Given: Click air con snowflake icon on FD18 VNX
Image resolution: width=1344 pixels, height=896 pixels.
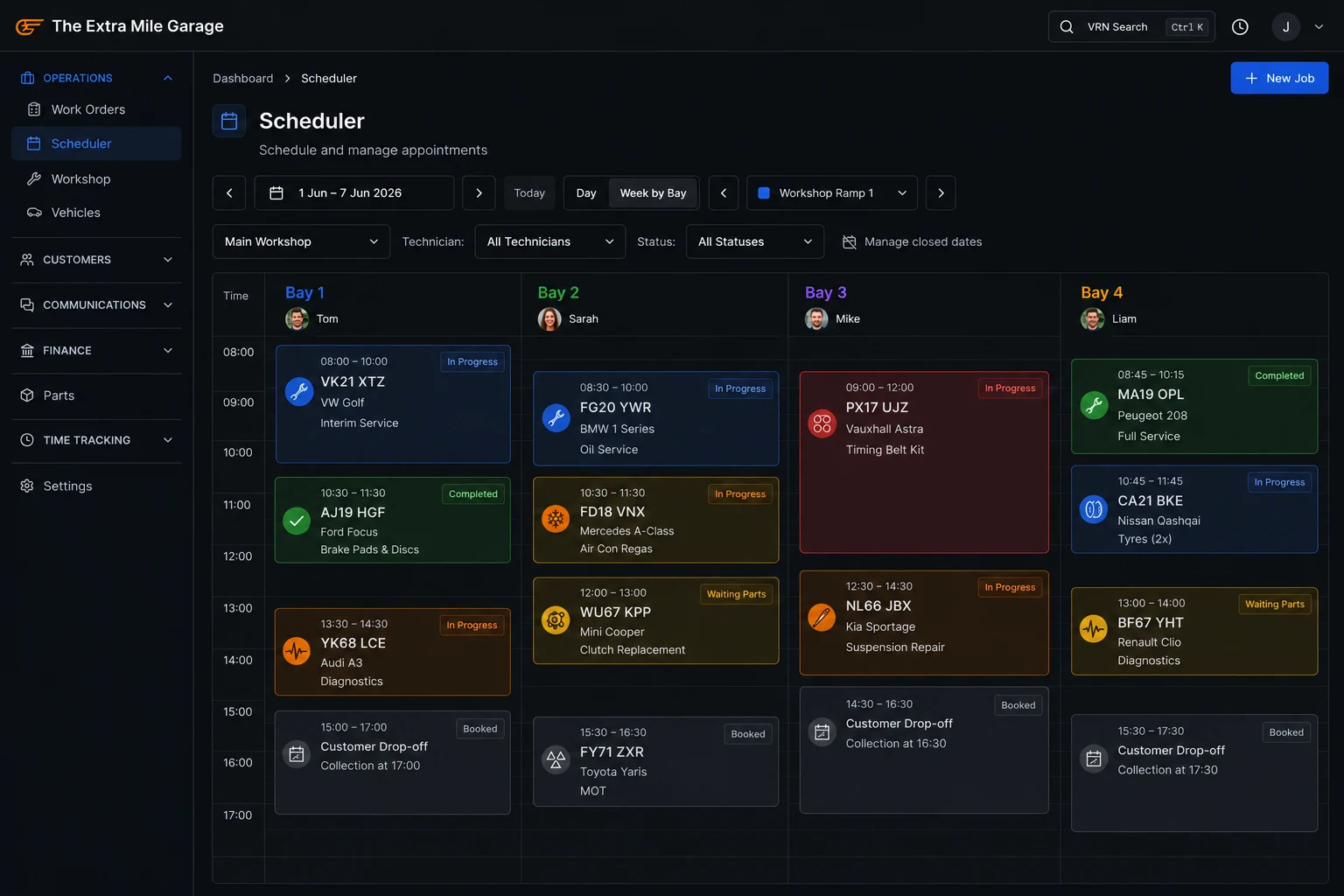Looking at the screenshot, I should tap(556, 519).
